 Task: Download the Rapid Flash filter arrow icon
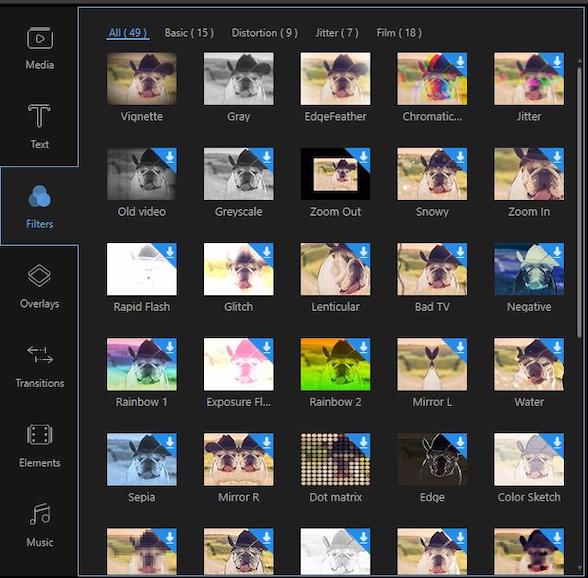click(x=170, y=251)
